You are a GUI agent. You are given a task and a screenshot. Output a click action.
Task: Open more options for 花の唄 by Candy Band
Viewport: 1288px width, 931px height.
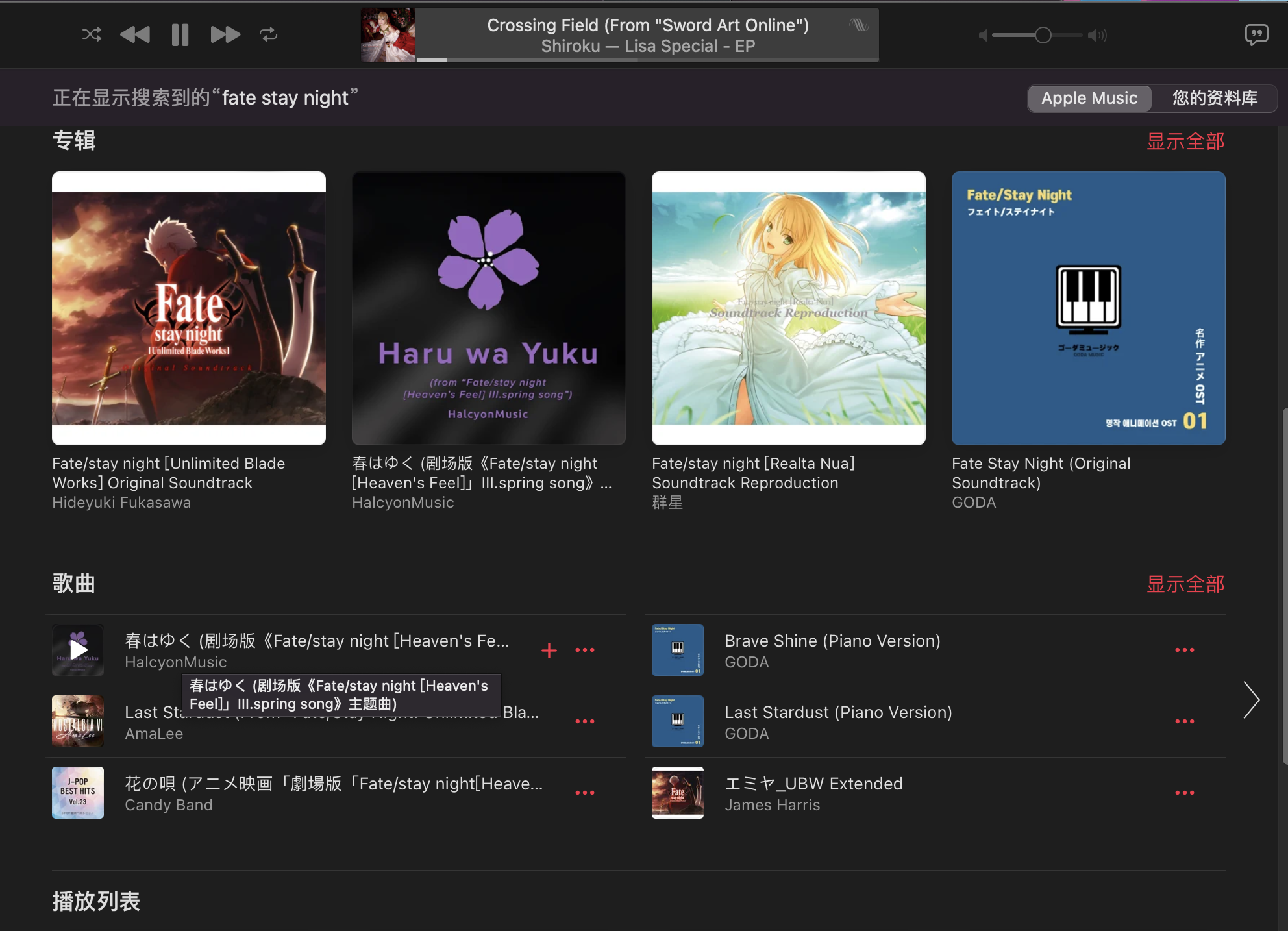[x=584, y=793]
